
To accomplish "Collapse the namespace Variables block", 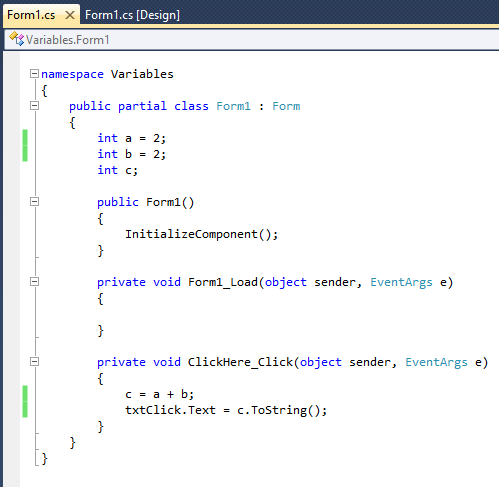I will click(x=34, y=73).
